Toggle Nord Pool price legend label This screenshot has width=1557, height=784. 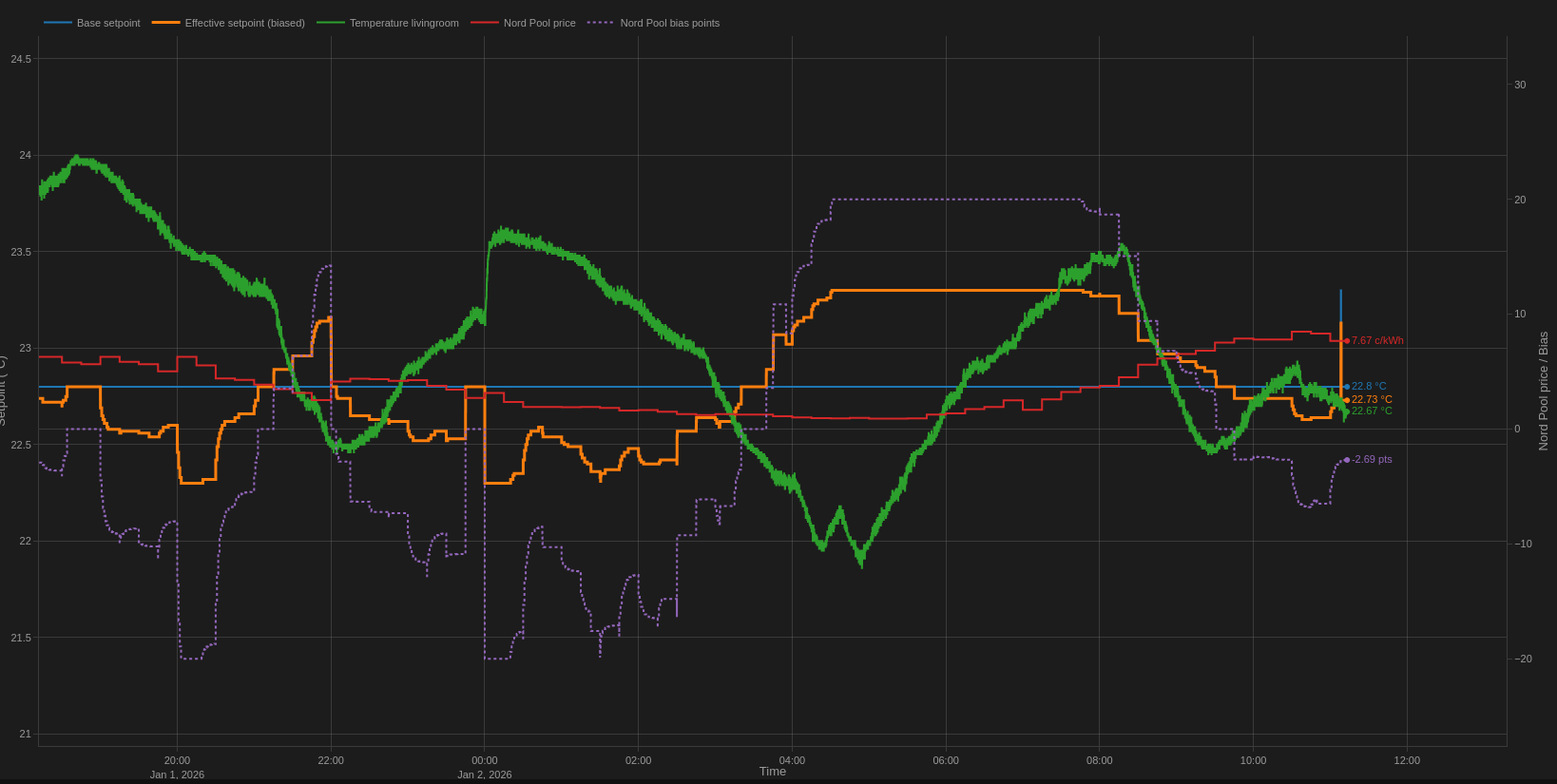point(539,23)
